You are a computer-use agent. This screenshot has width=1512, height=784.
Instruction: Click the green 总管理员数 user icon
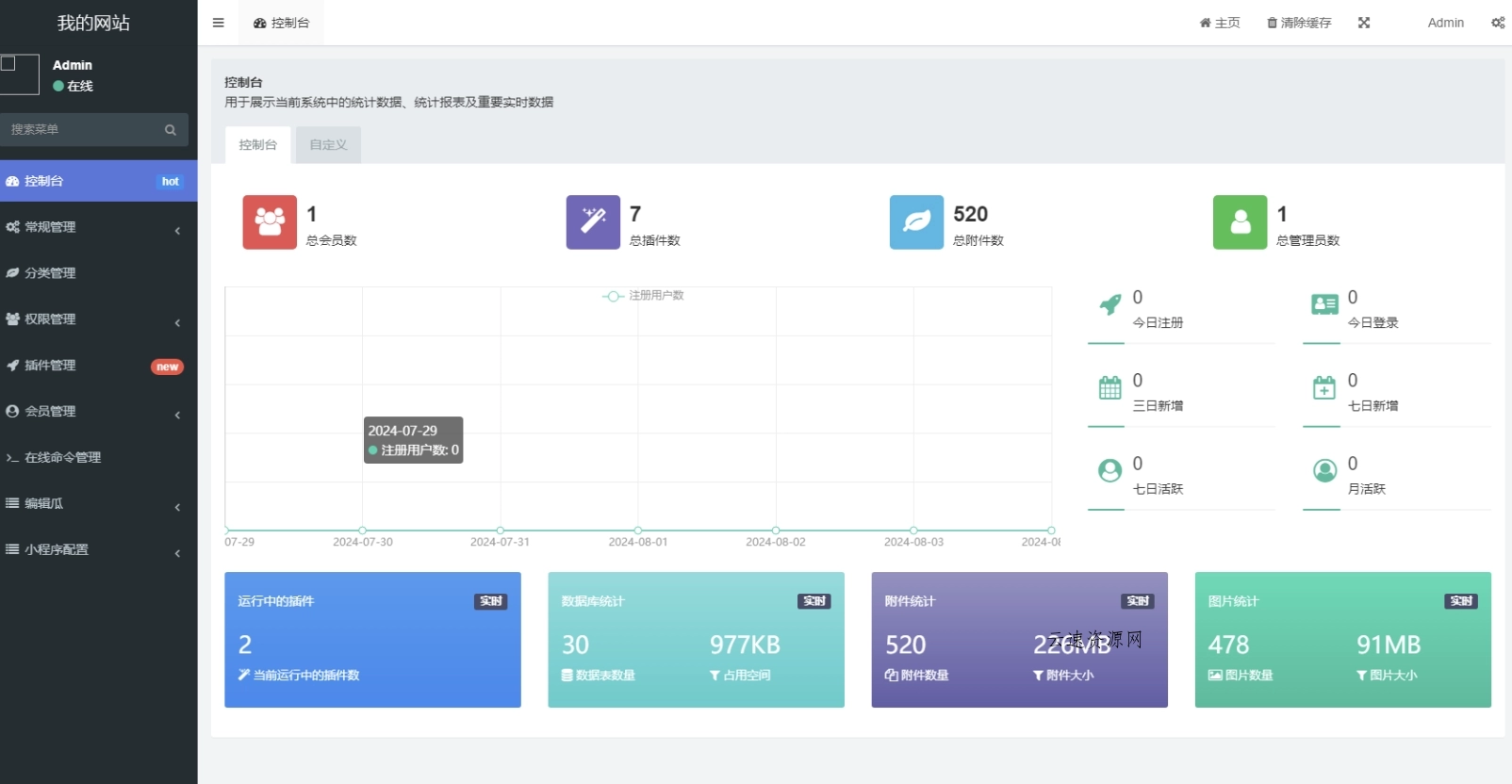click(x=1240, y=222)
